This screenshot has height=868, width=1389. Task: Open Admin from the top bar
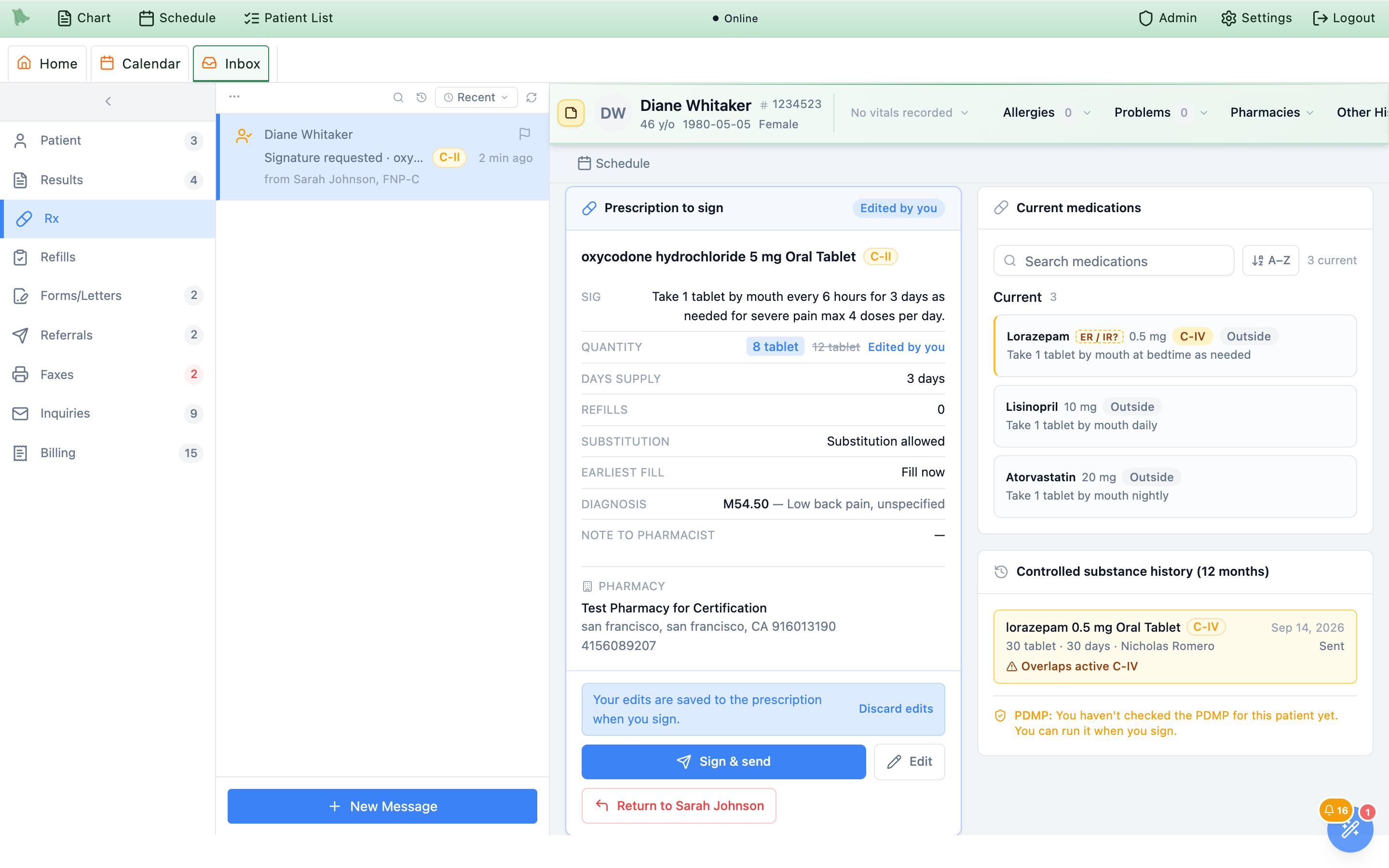tap(1168, 18)
